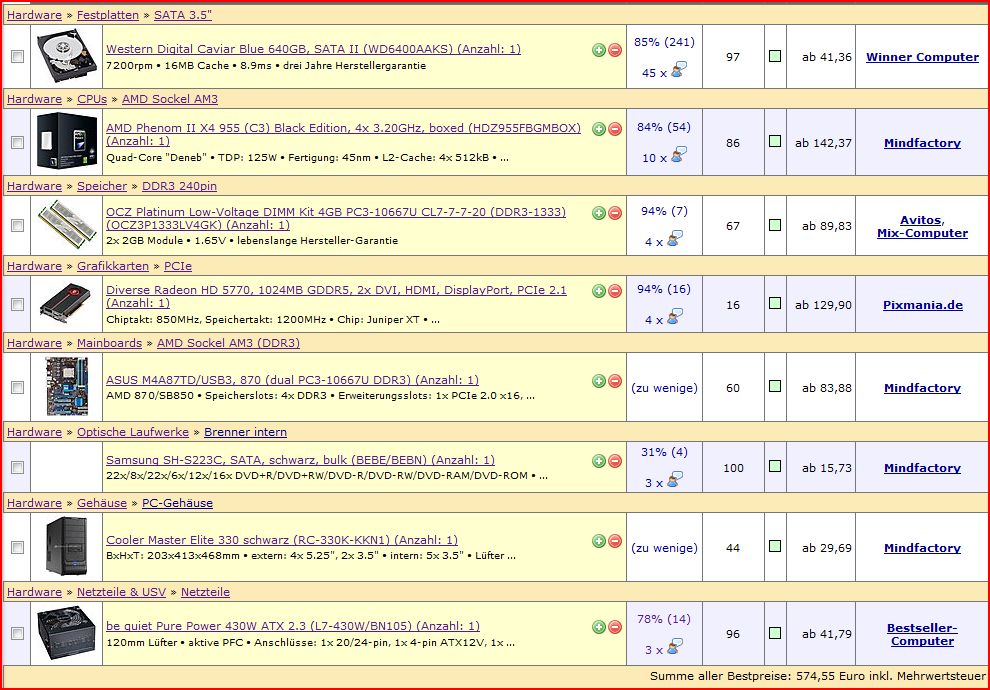Open Netzteile & USV category breadcrumb
This screenshot has height=690, width=990.
121,592
